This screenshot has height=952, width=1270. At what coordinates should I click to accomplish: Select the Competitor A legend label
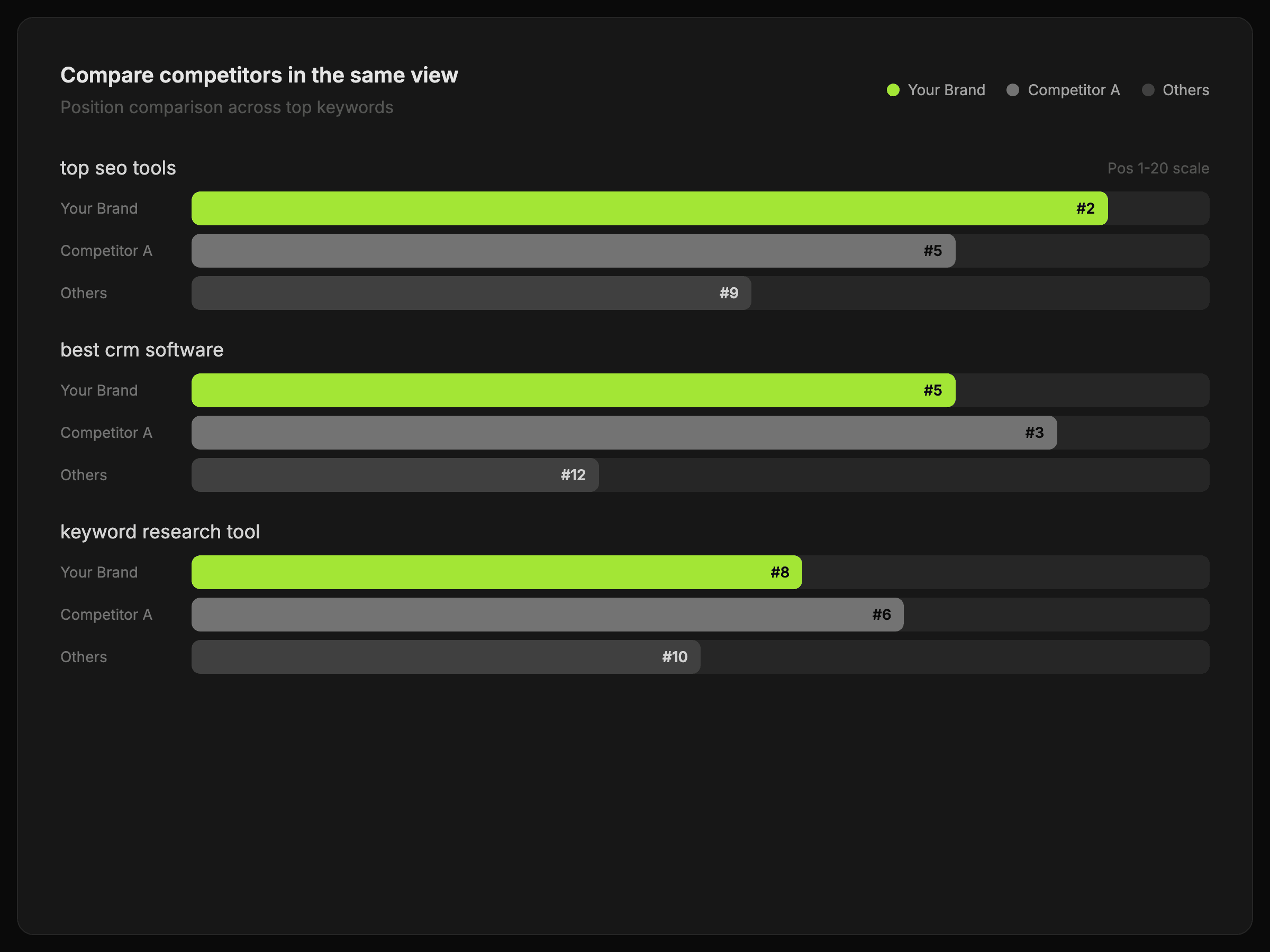pyautogui.click(x=1073, y=90)
